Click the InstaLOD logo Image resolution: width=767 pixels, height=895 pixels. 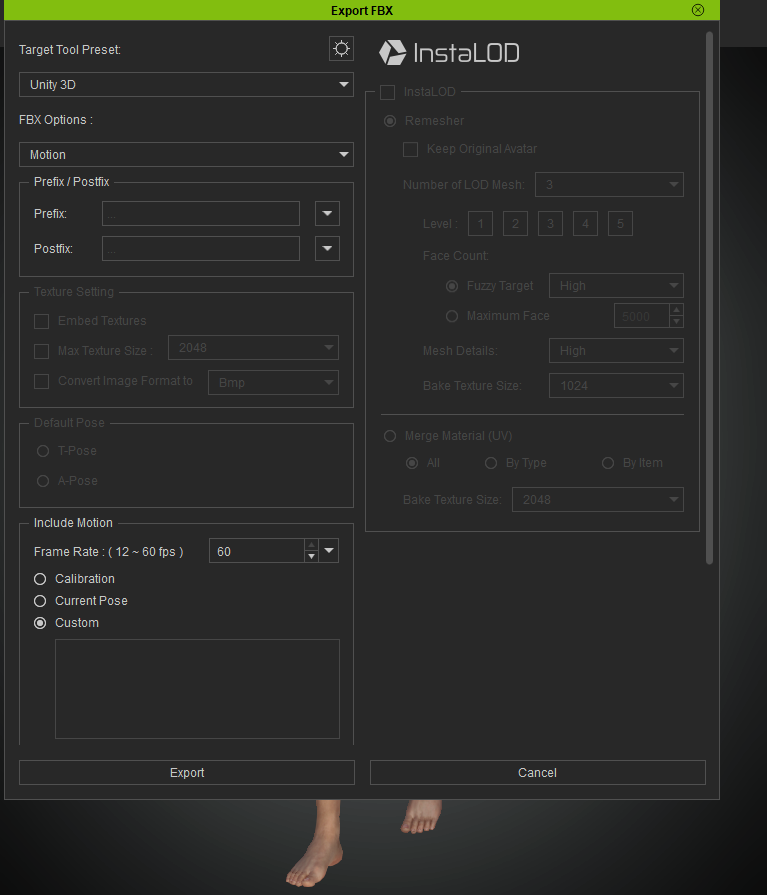449,52
